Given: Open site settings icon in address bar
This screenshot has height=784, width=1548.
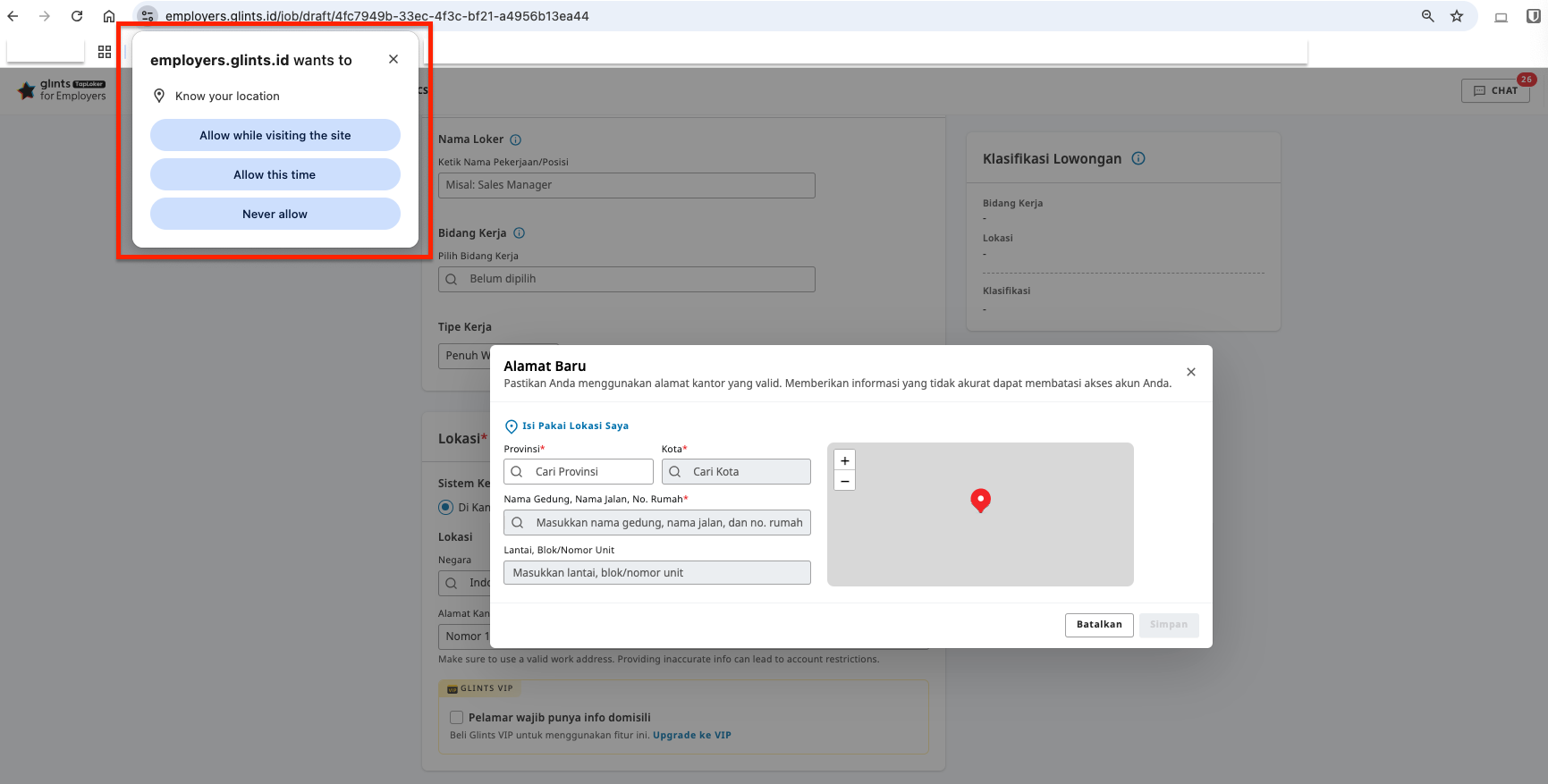Looking at the screenshot, I should (x=148, y=16).
